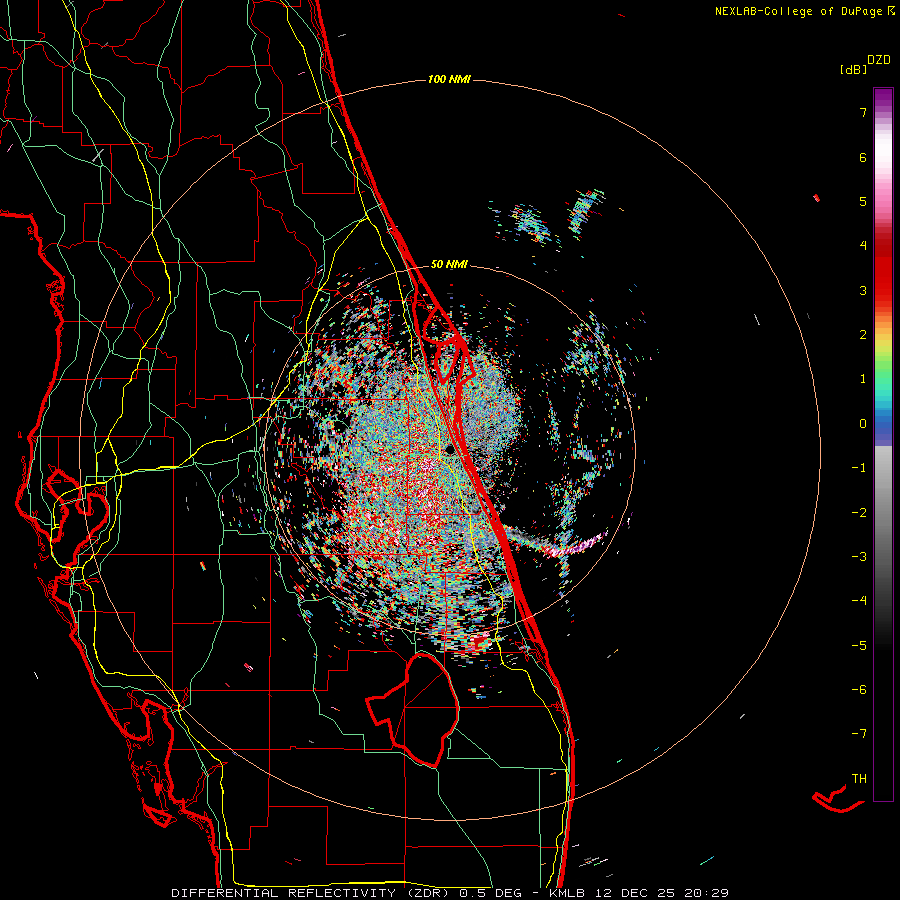Click the 100 NMI range ring label
The image size is (900, 900).
pyautogui.click(x=449, y=79)
